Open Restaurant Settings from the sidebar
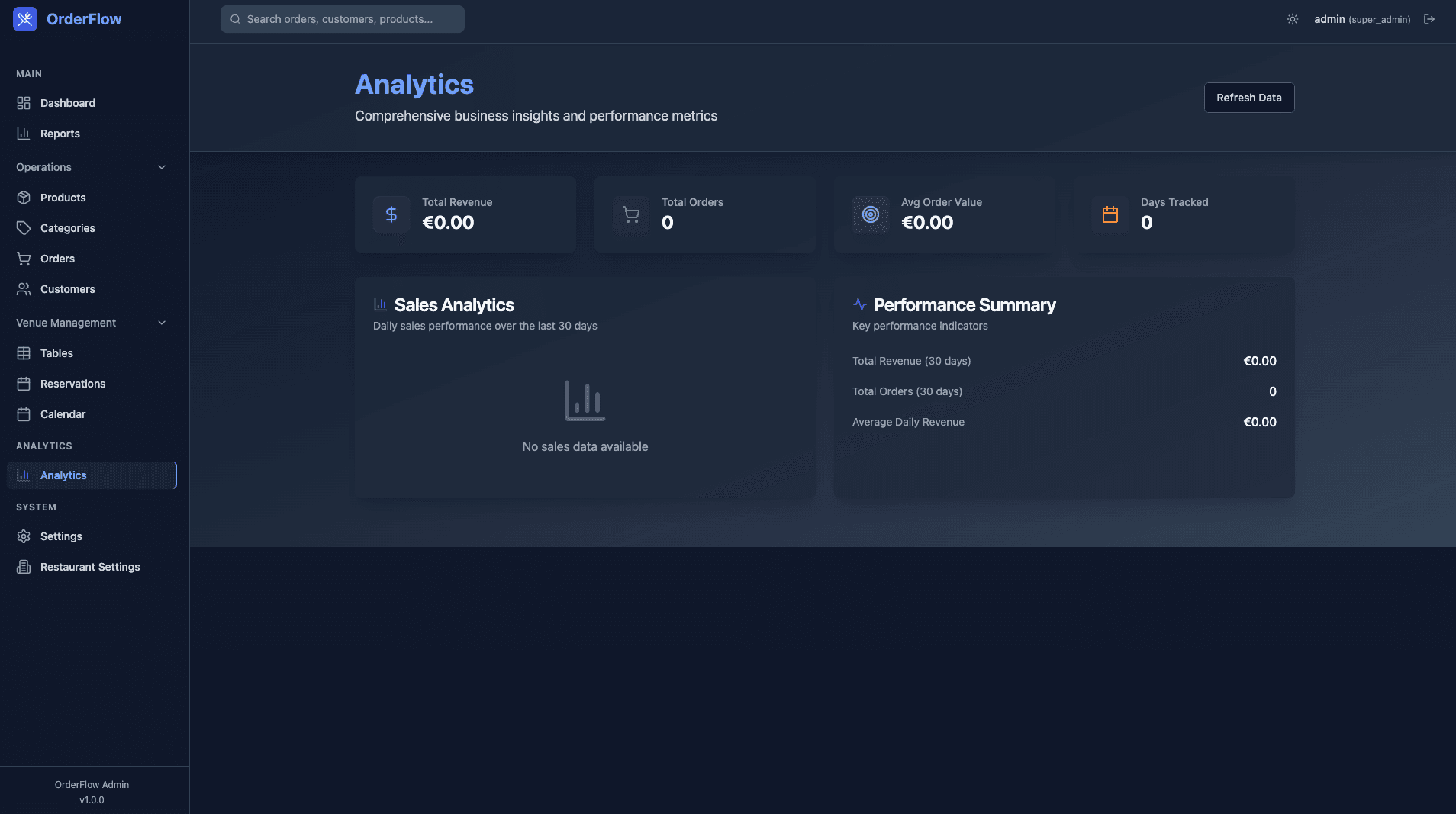The width and height of the screenshot is (1456, 814). 90,567
